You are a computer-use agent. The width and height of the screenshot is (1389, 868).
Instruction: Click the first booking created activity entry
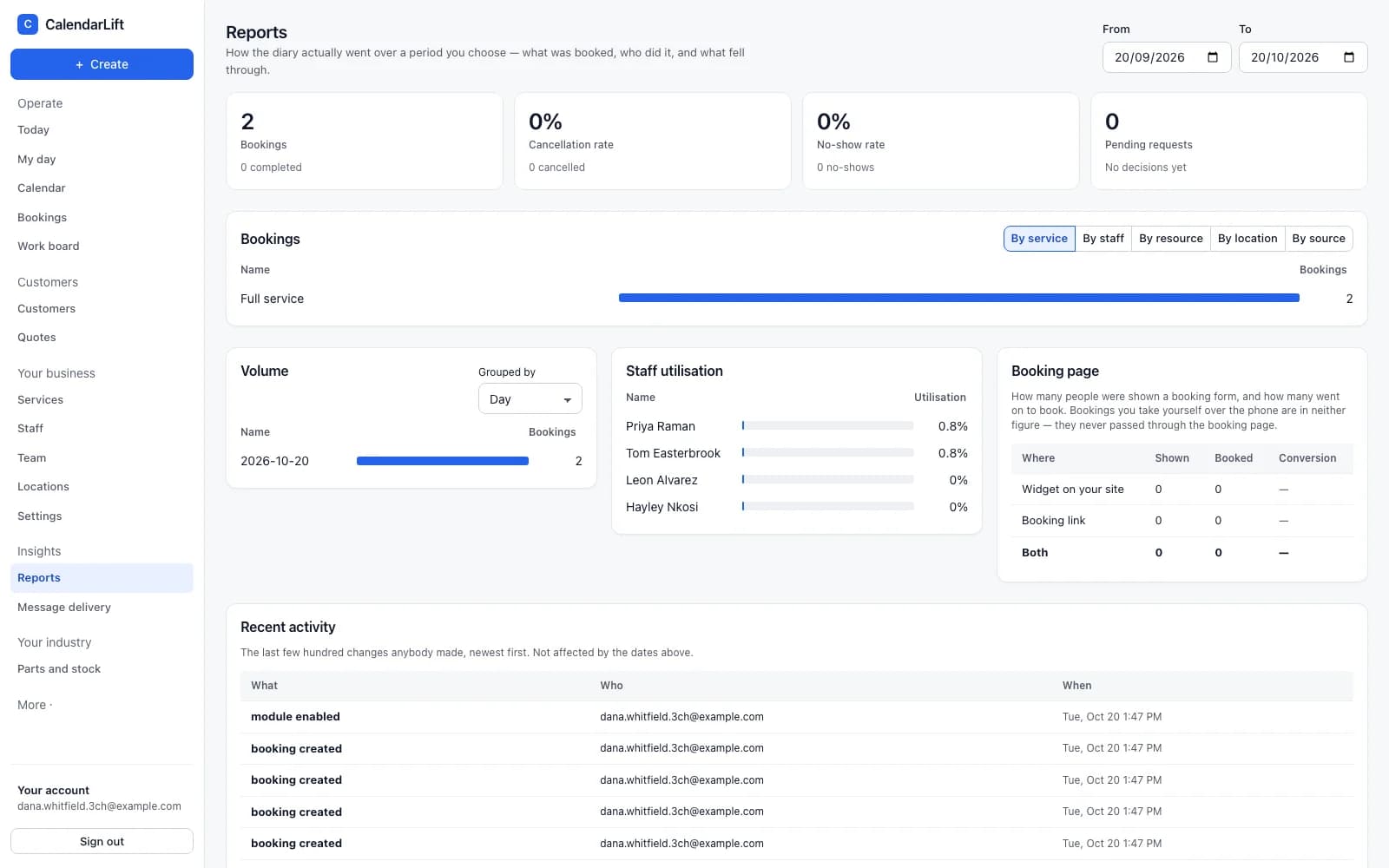pos(296,748)
